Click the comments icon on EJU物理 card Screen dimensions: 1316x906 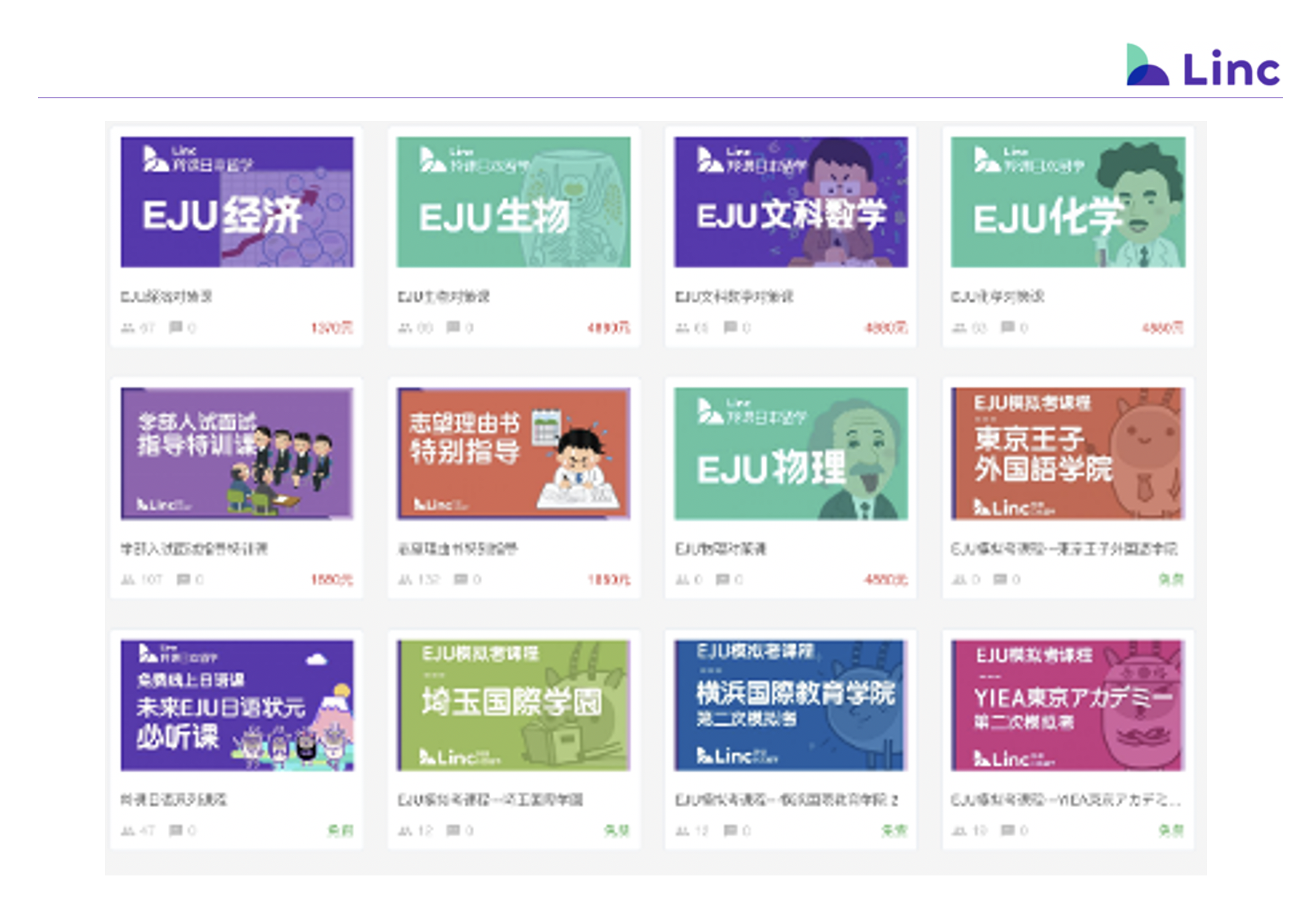click(x=722, y=579)
